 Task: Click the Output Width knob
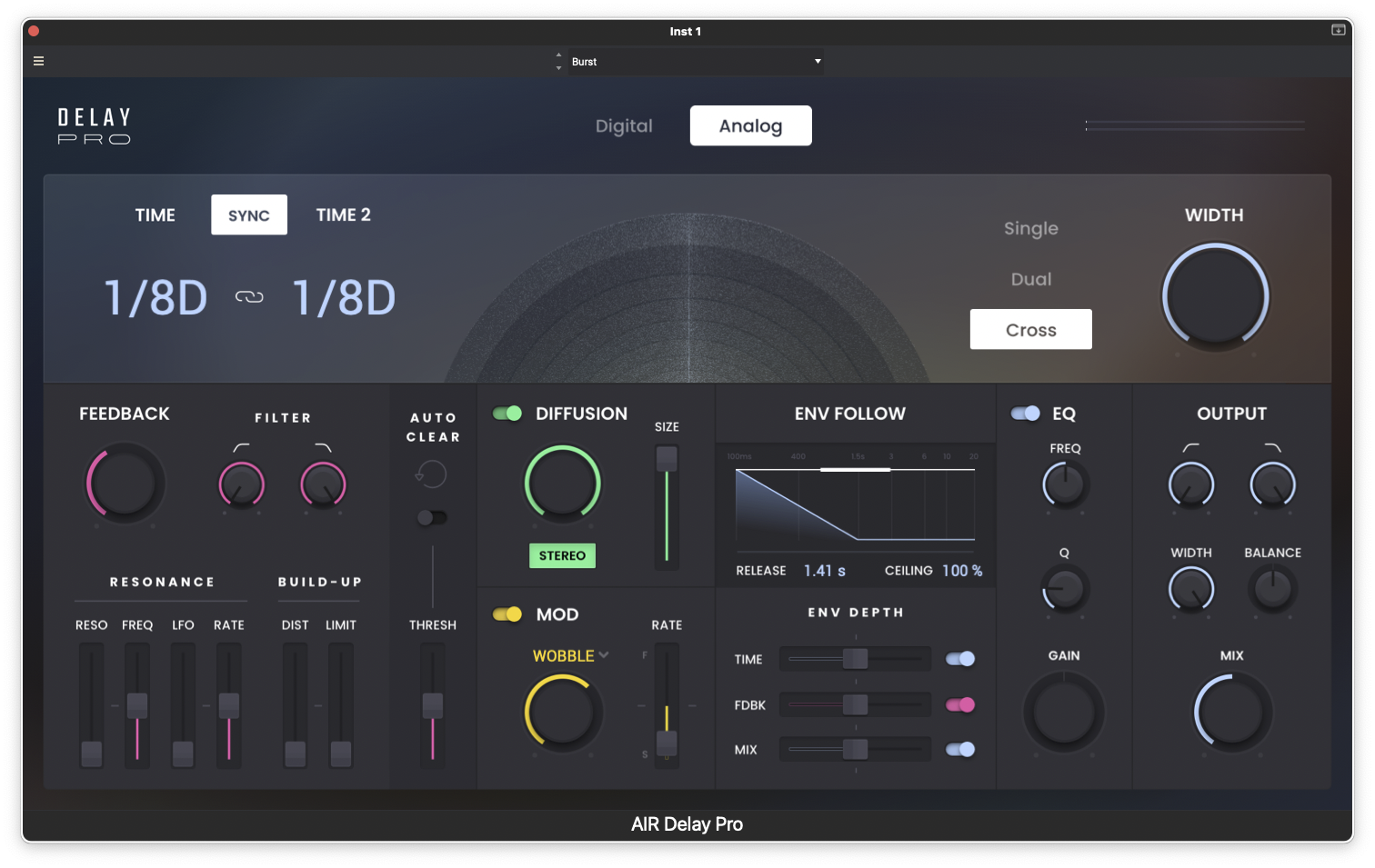coord(1190,589)
